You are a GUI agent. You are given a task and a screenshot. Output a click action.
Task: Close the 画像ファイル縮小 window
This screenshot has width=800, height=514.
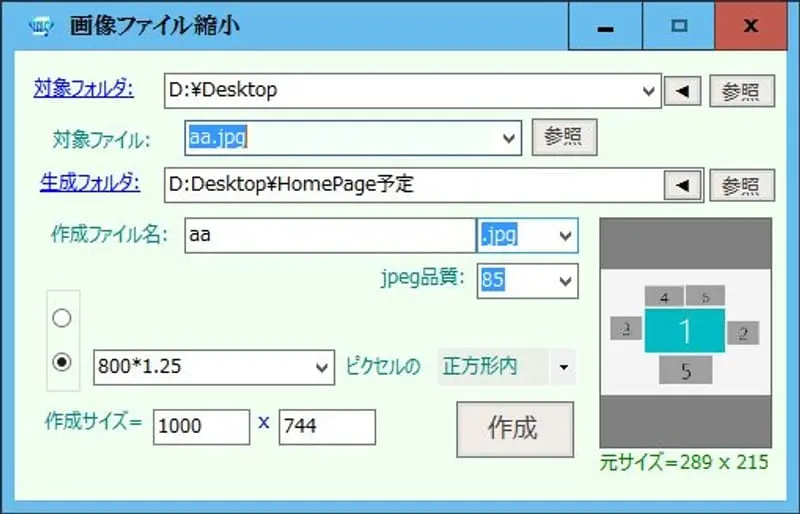tap(751, 26)
